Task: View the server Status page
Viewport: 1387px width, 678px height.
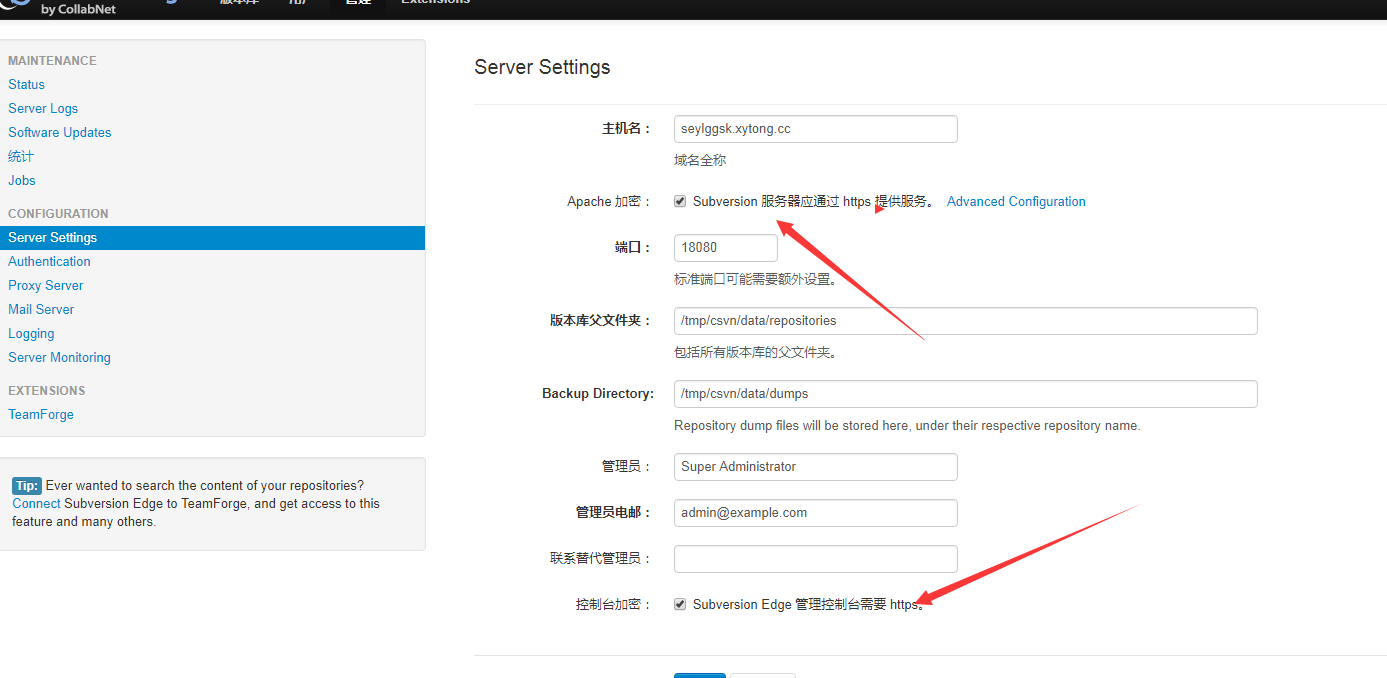Action: [26, 84]
